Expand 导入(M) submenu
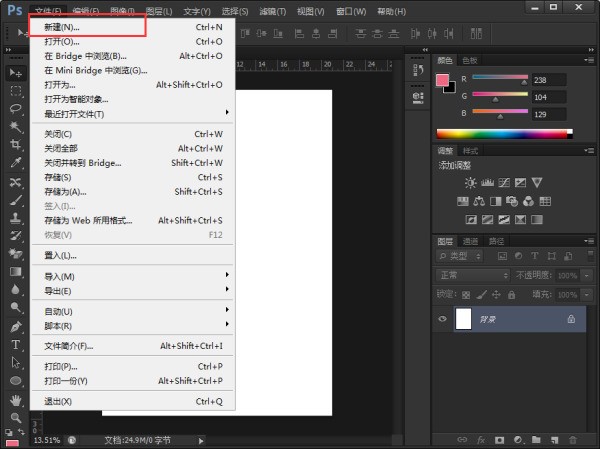Image resolution: width=600 pixels, height=449 pixels. (132, 276)
